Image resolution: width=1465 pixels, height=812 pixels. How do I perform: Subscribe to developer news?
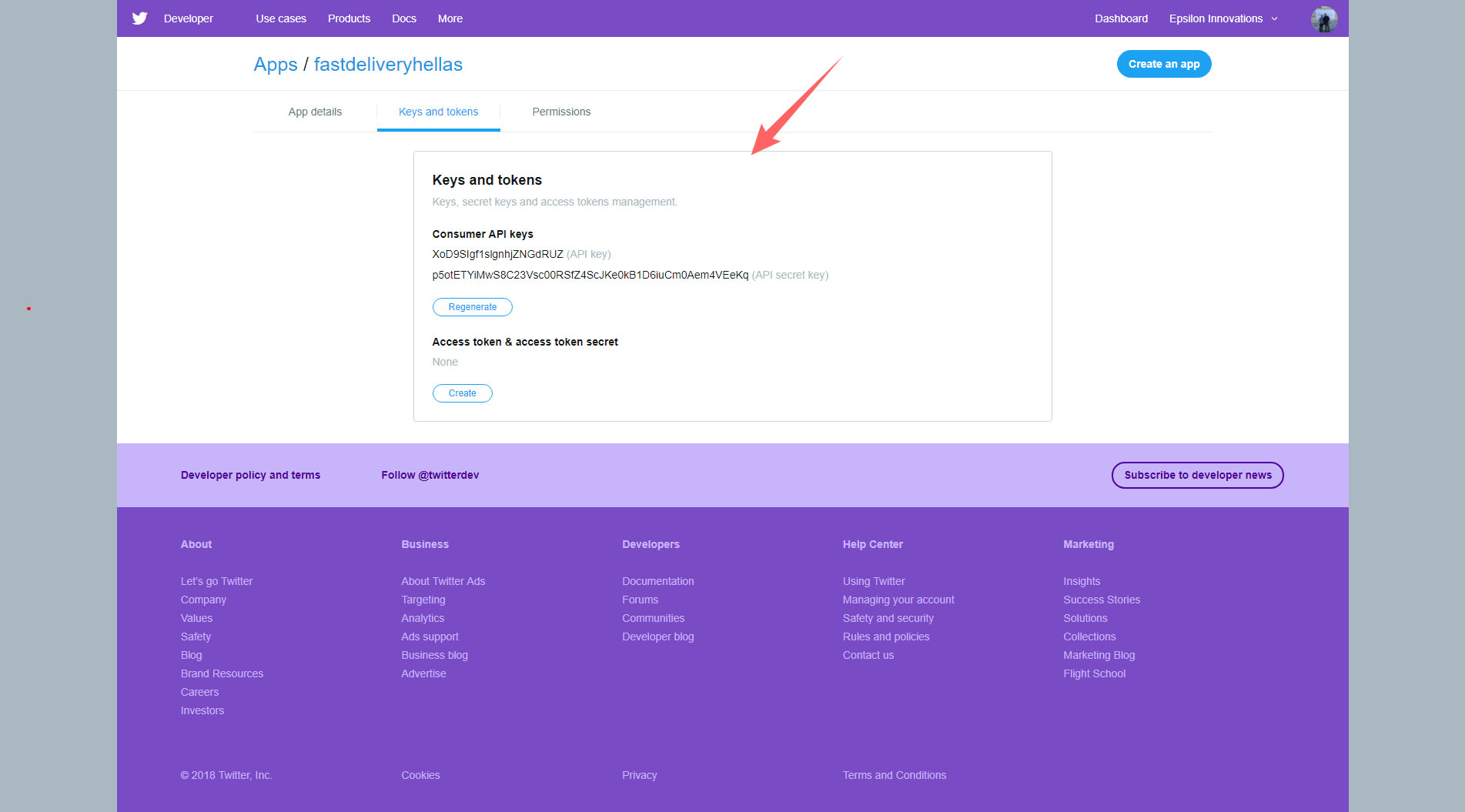1198,475
